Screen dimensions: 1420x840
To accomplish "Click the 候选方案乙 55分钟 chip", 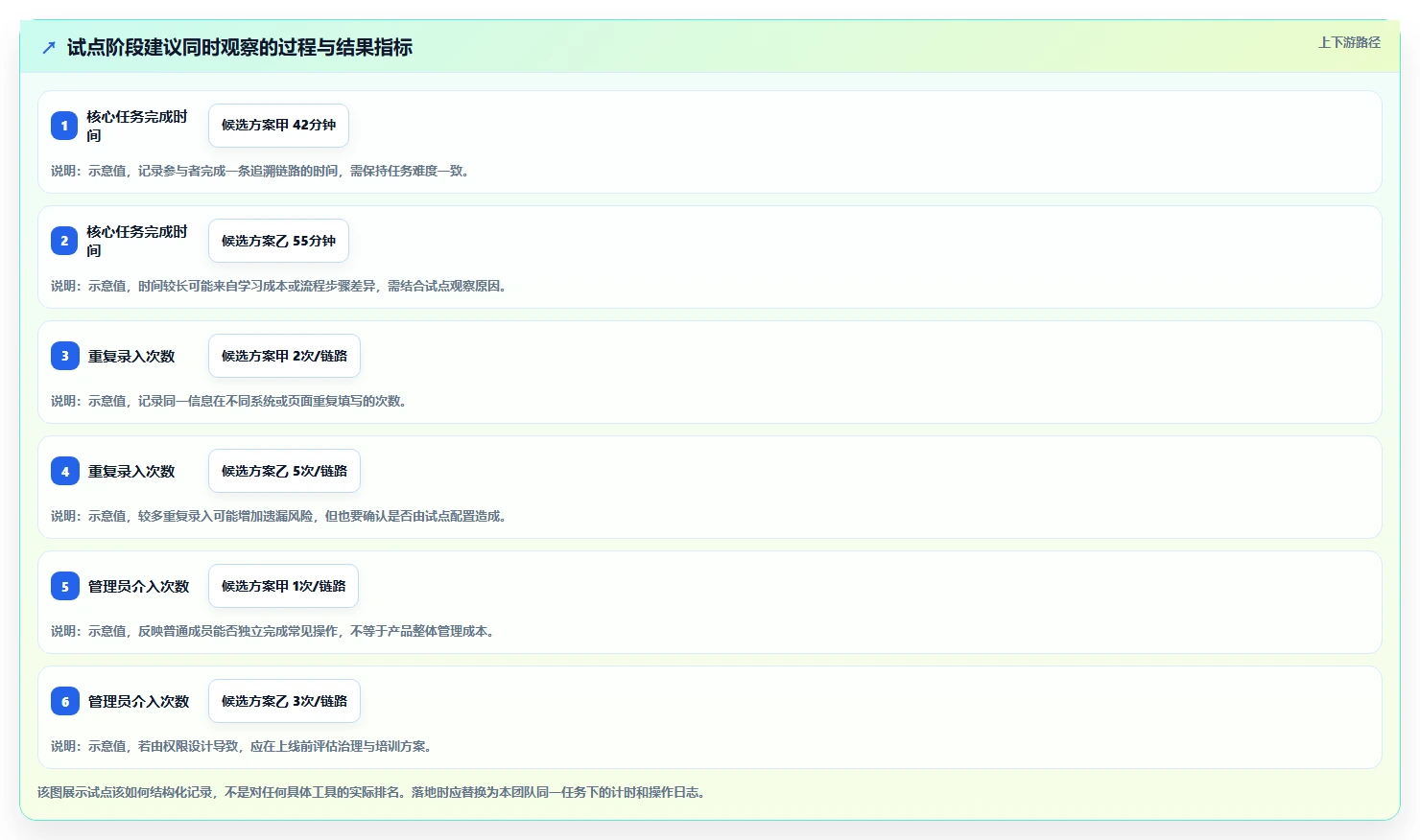I will coord(278,241).
